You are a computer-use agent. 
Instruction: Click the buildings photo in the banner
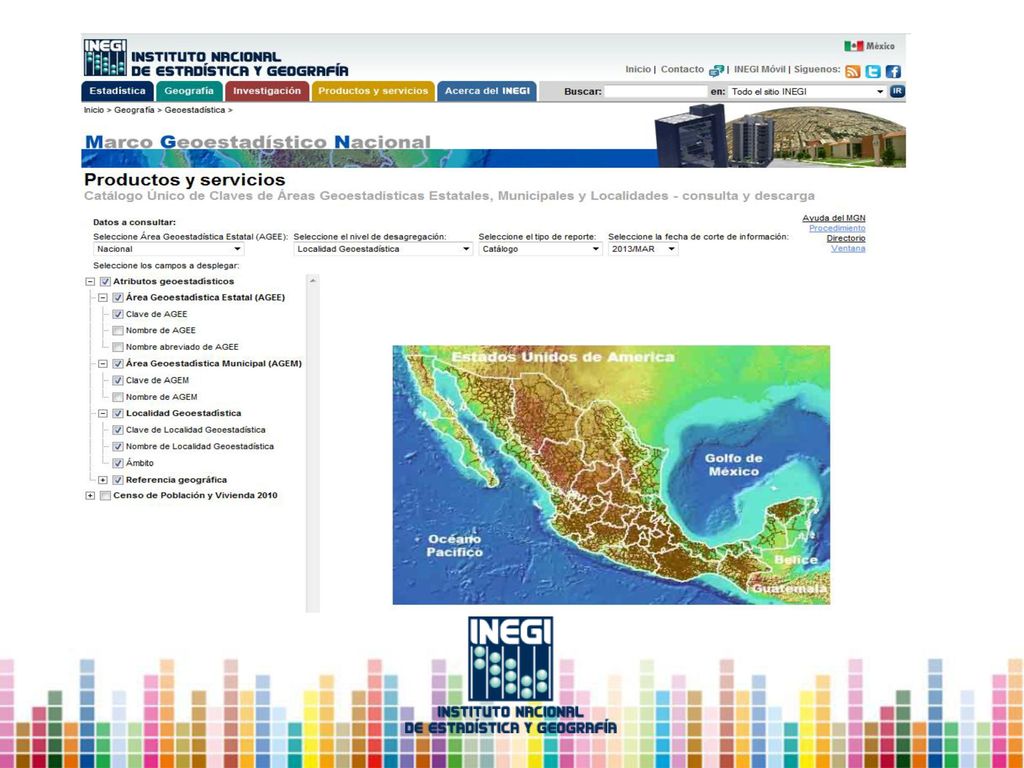tap(780, 136)
